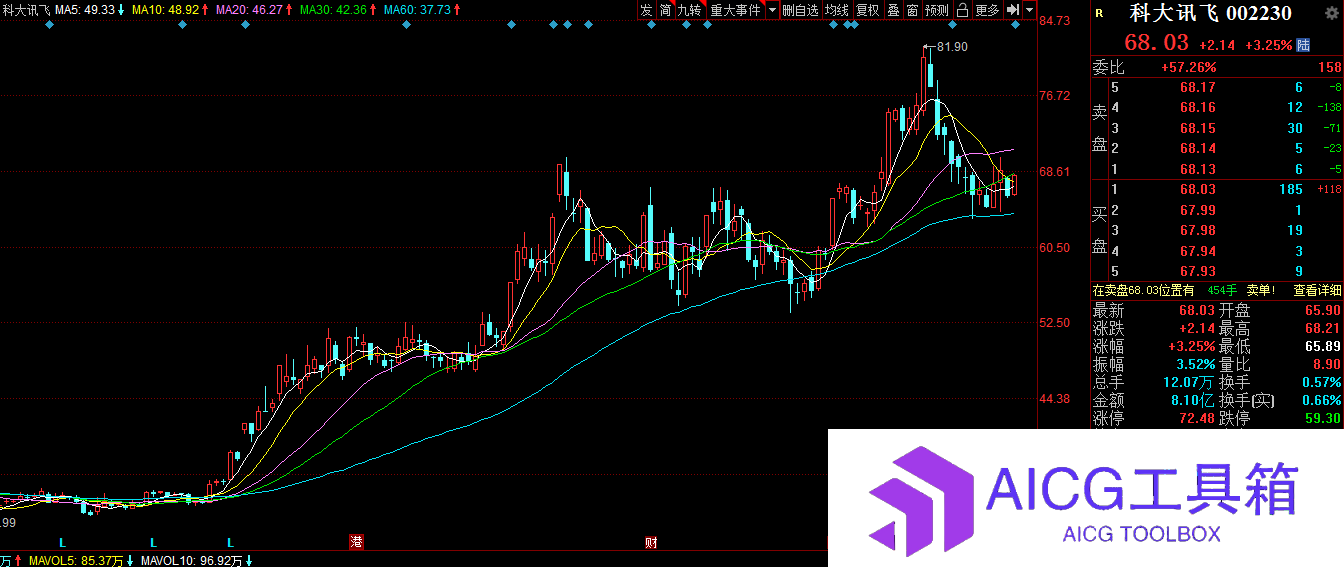Click the padlock lock icon in toolbar
The width and height of the screenshot is (1344, 567).
[x=962, y=10]
